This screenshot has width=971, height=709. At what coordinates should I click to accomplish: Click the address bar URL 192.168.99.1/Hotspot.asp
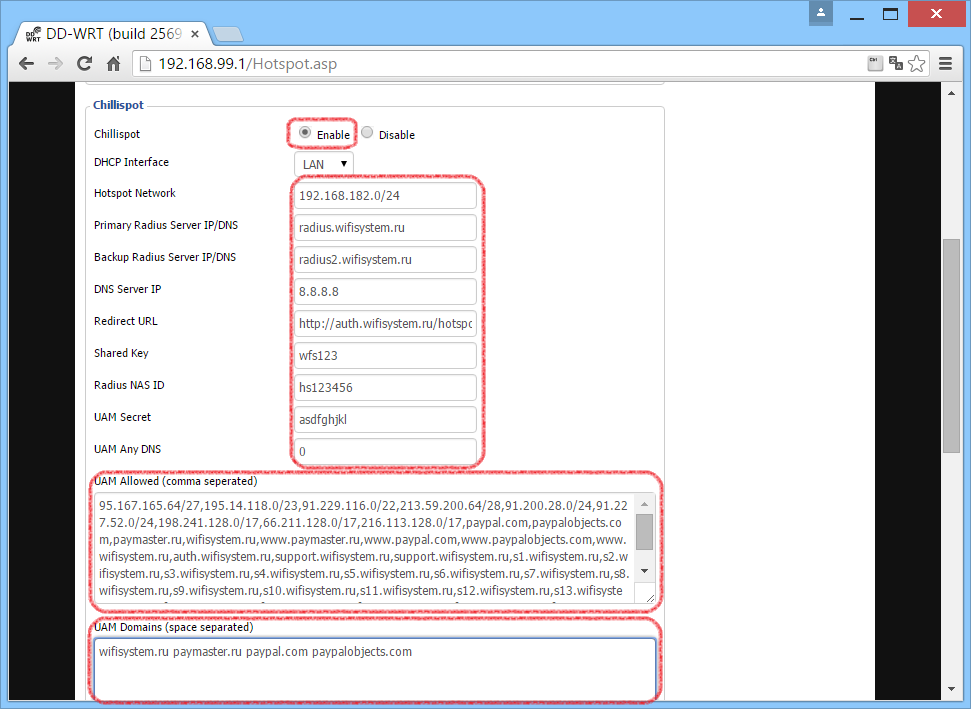(x=248, y=64)
